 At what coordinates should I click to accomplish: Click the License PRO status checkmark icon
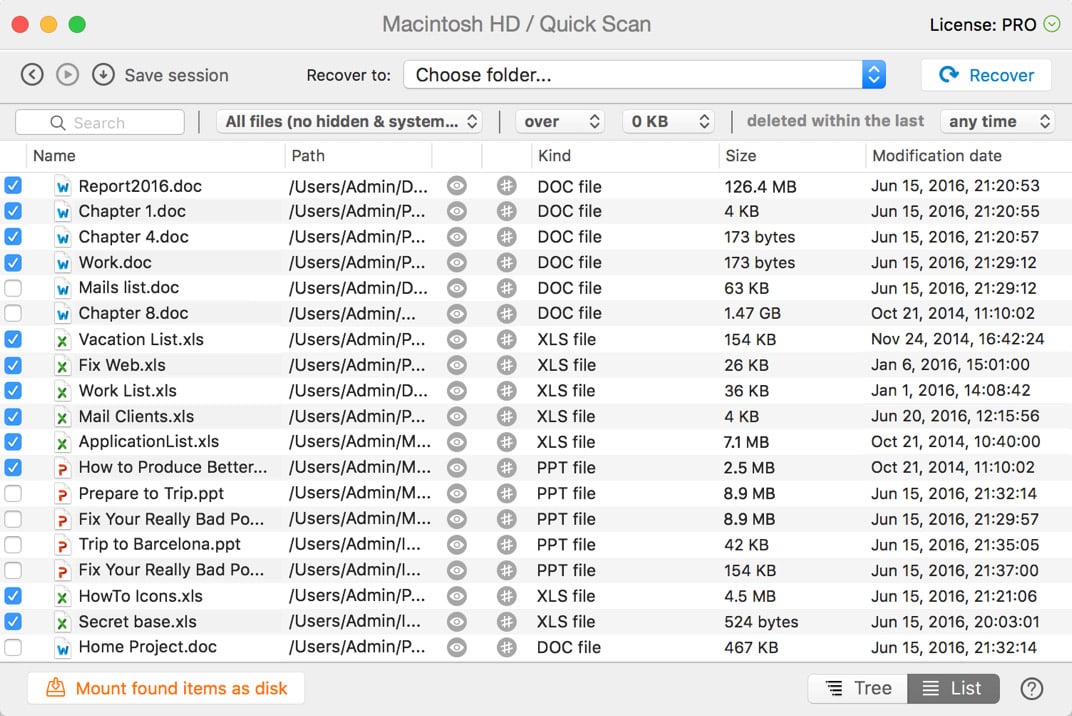point(1051,25)
